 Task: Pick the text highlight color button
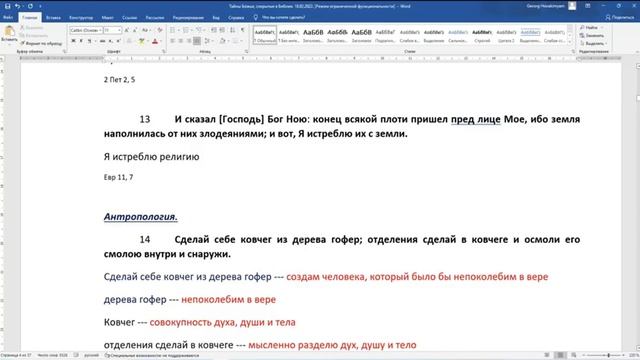coord(141,41)
